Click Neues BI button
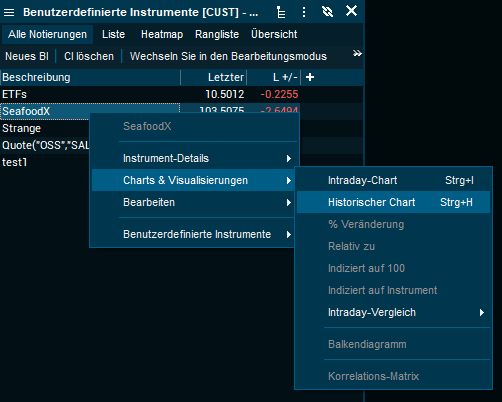 coord(27,56)
